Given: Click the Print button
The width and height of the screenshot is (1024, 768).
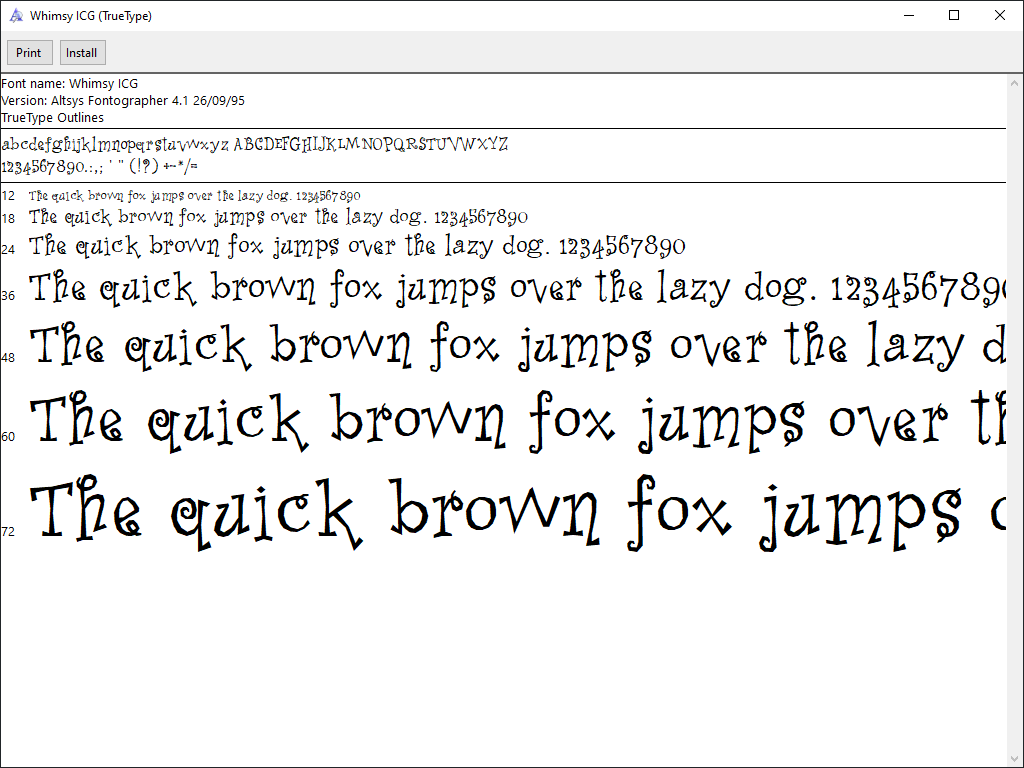Looking at the screenshot, I should tap(29, 53).
